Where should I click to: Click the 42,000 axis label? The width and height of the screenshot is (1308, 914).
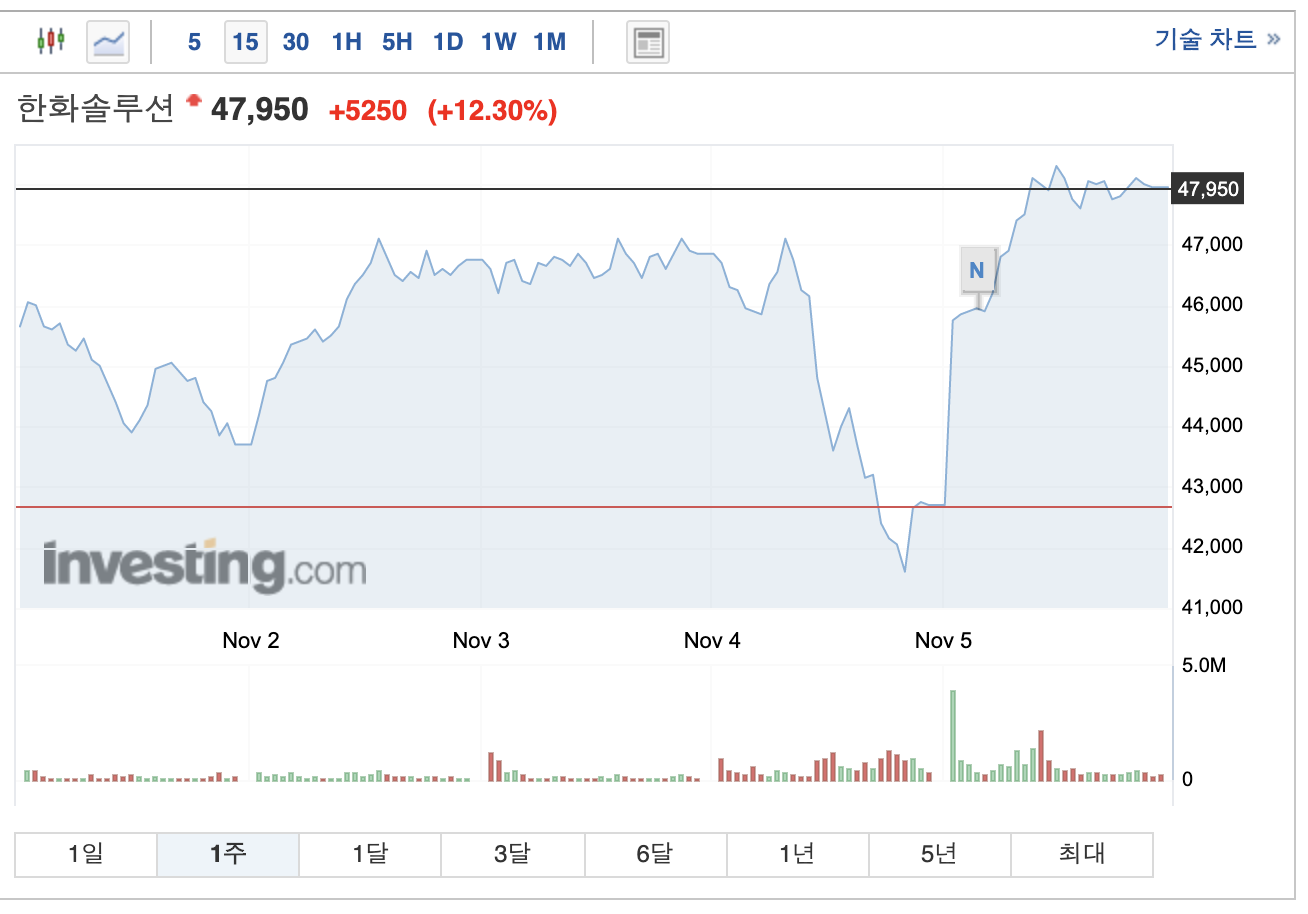pos(1212,547)
